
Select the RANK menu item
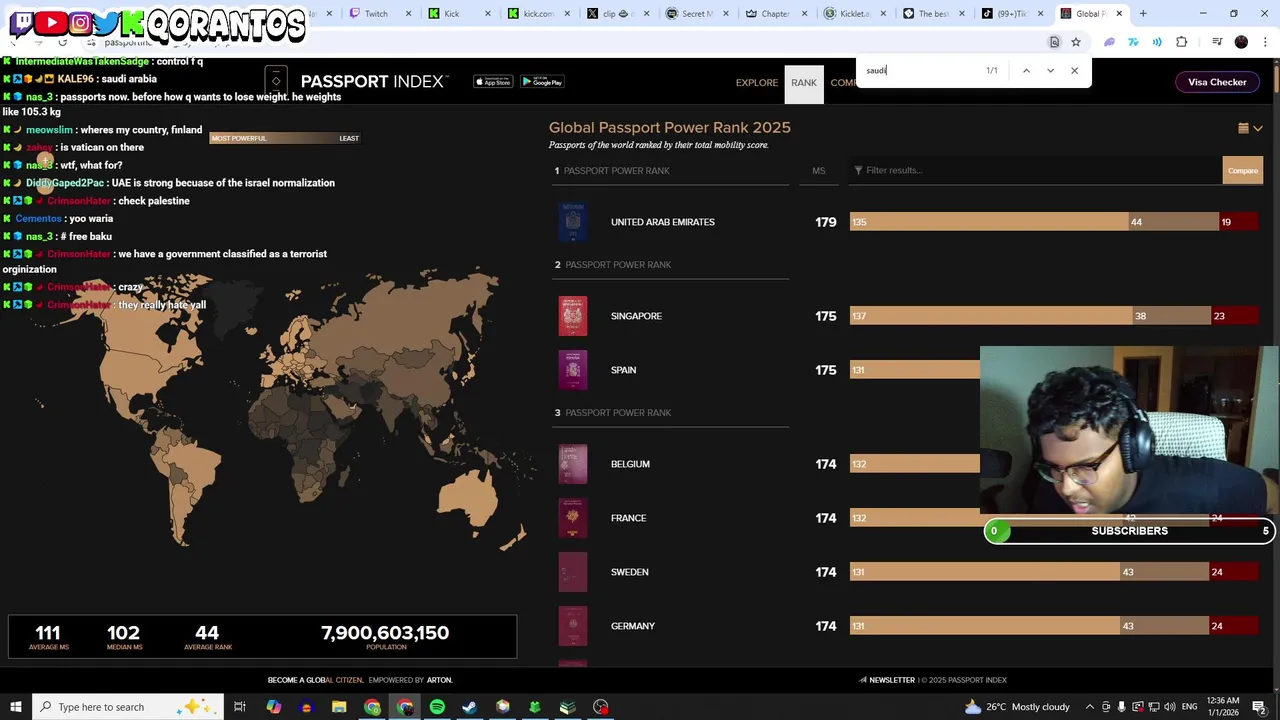(804, 82)
